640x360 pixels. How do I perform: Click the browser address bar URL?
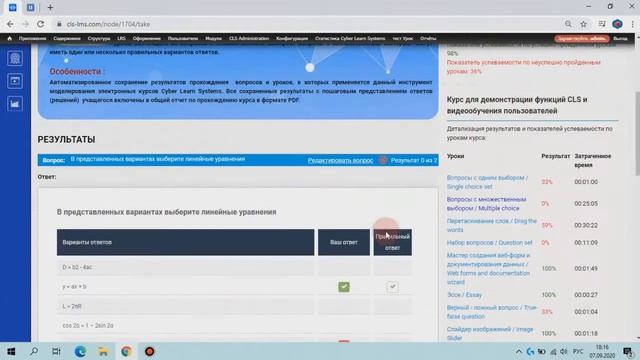tap(108, 24)
